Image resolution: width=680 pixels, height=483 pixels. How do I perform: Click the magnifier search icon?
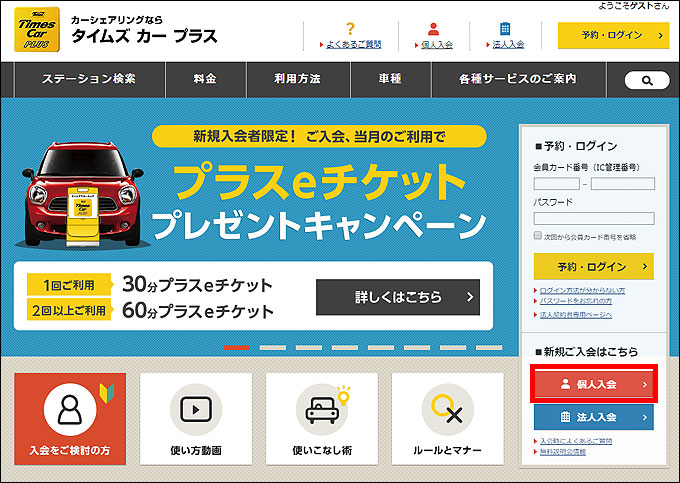[647, 80]
